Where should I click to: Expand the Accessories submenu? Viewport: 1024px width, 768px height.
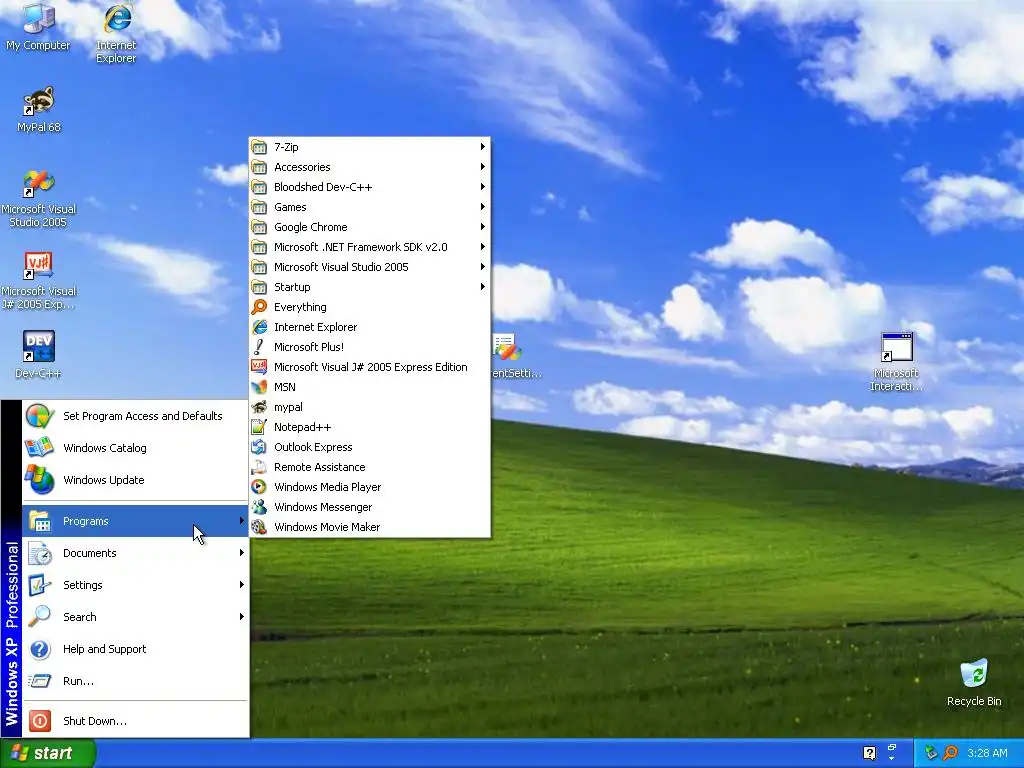370,167
